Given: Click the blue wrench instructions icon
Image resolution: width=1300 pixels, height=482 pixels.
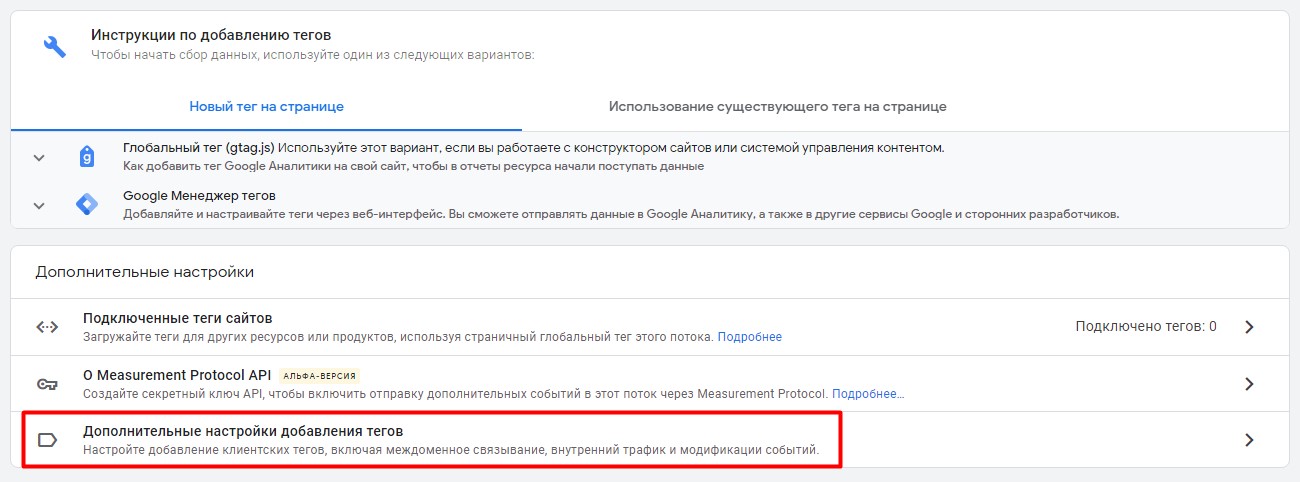Looking at the screenshot, I should click(x=55, y=46).
